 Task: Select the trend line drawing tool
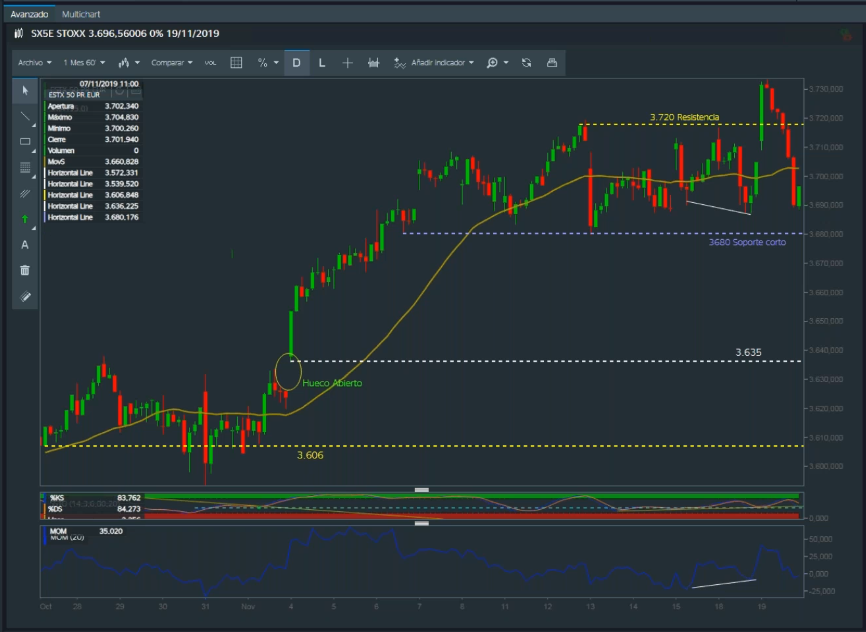pyautogui.click(x=25, y=116)
